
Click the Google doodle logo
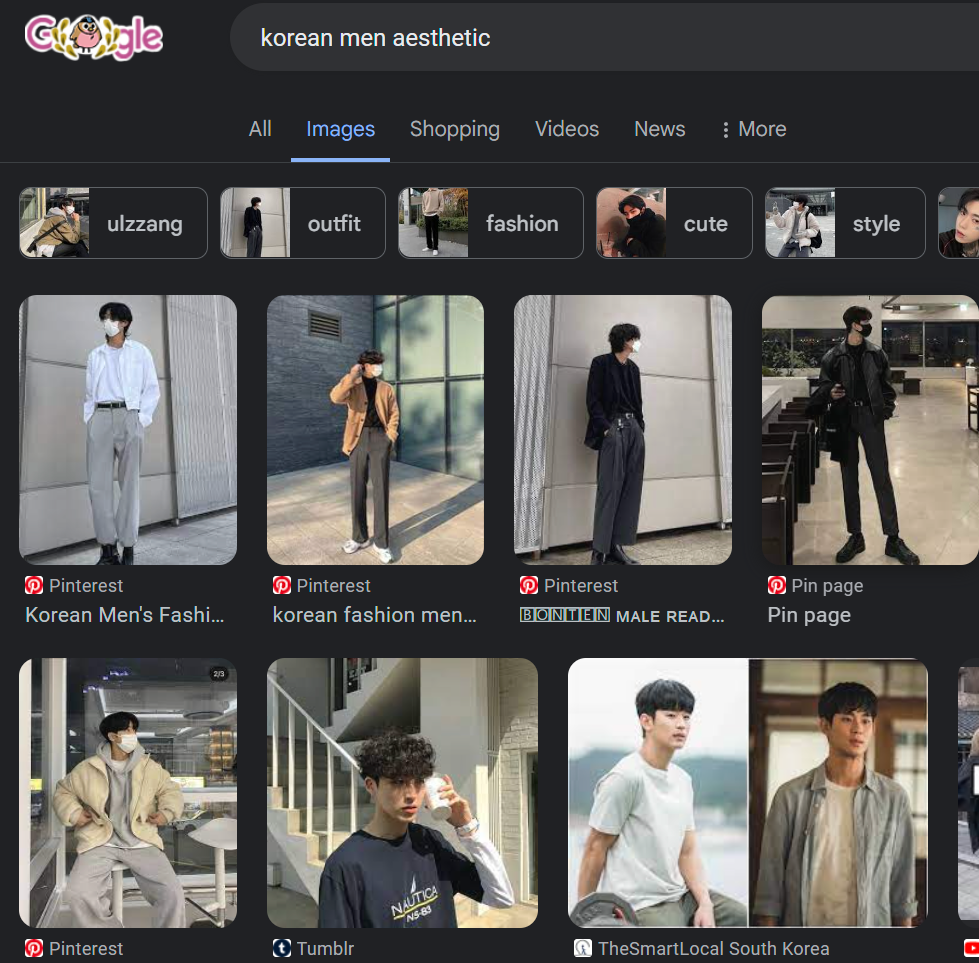(93, 37)
